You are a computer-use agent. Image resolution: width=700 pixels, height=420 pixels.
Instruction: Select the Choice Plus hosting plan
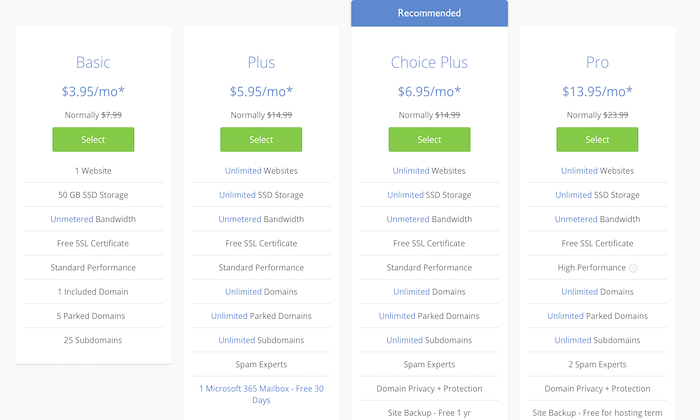pos(429,139)
